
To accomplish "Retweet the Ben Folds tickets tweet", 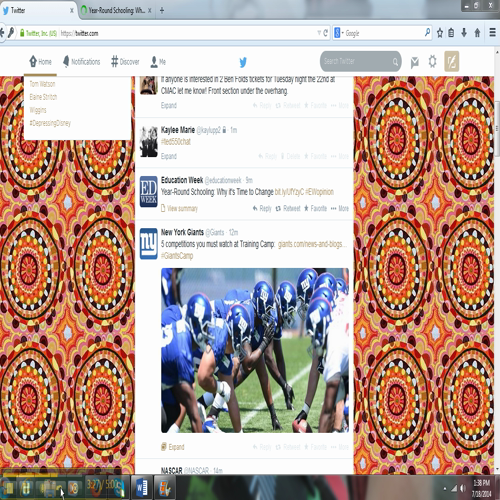I will point(288,106).
